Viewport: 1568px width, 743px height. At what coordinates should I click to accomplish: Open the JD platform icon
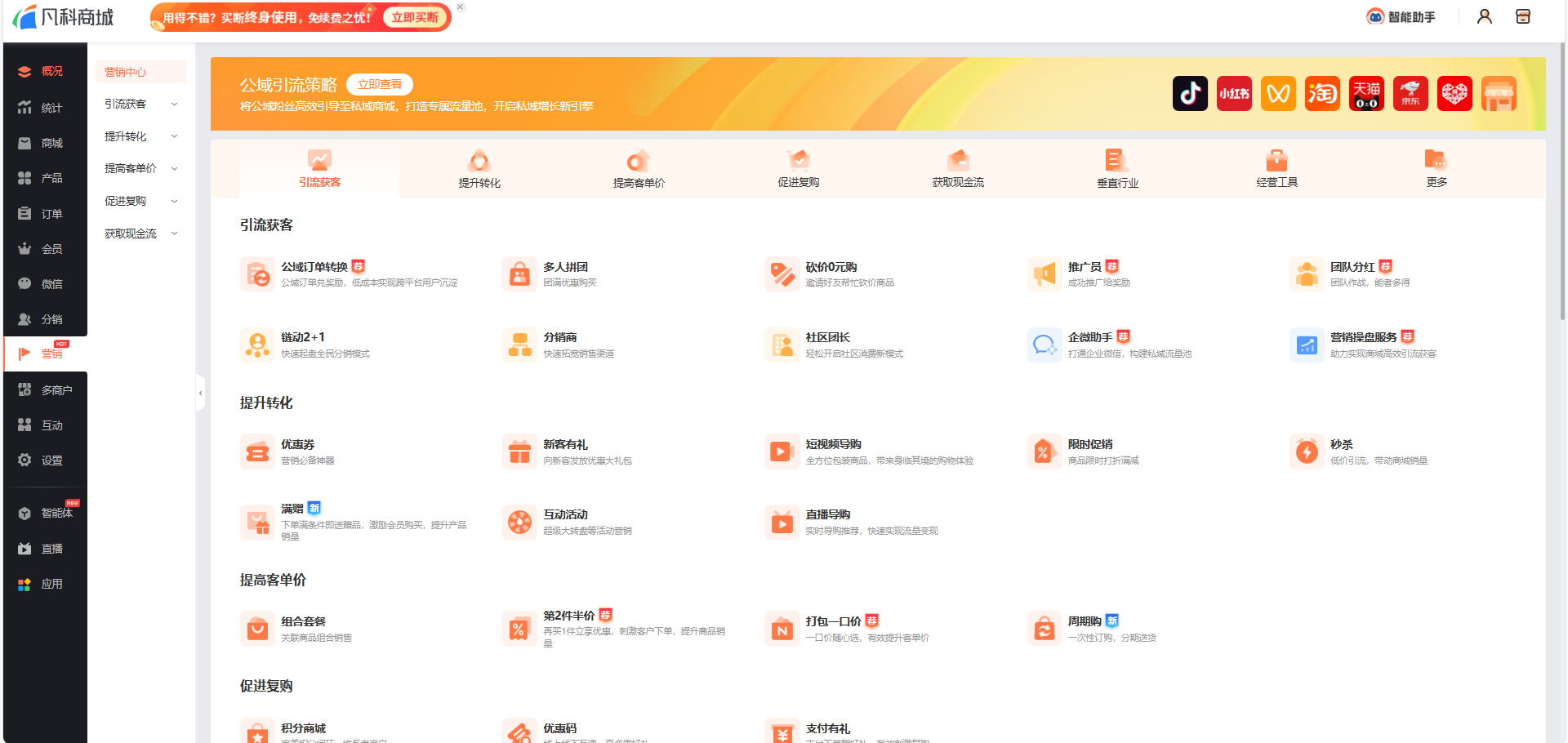click(1410, 94)
